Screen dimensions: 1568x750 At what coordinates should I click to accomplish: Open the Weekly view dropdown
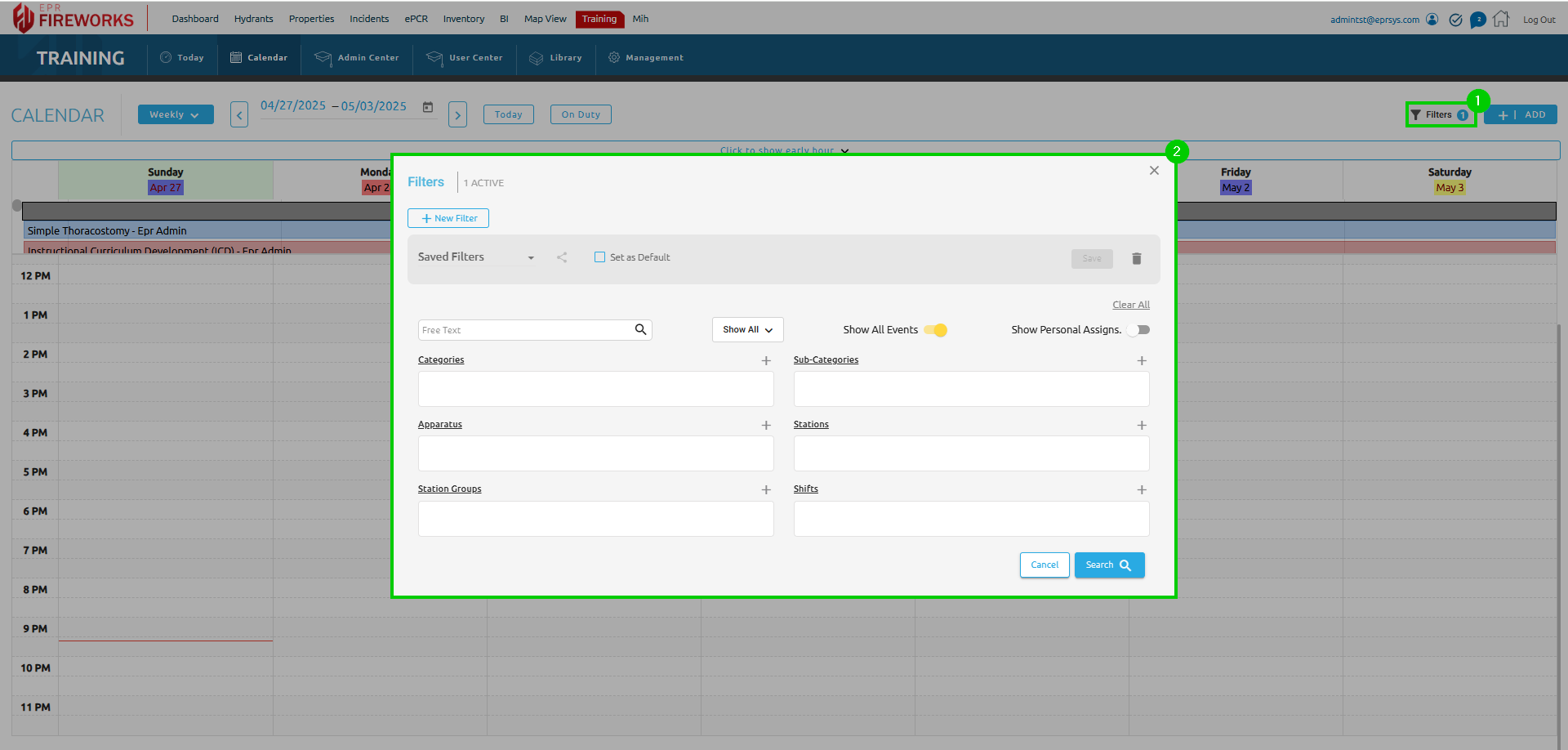(x=175, y=114)
